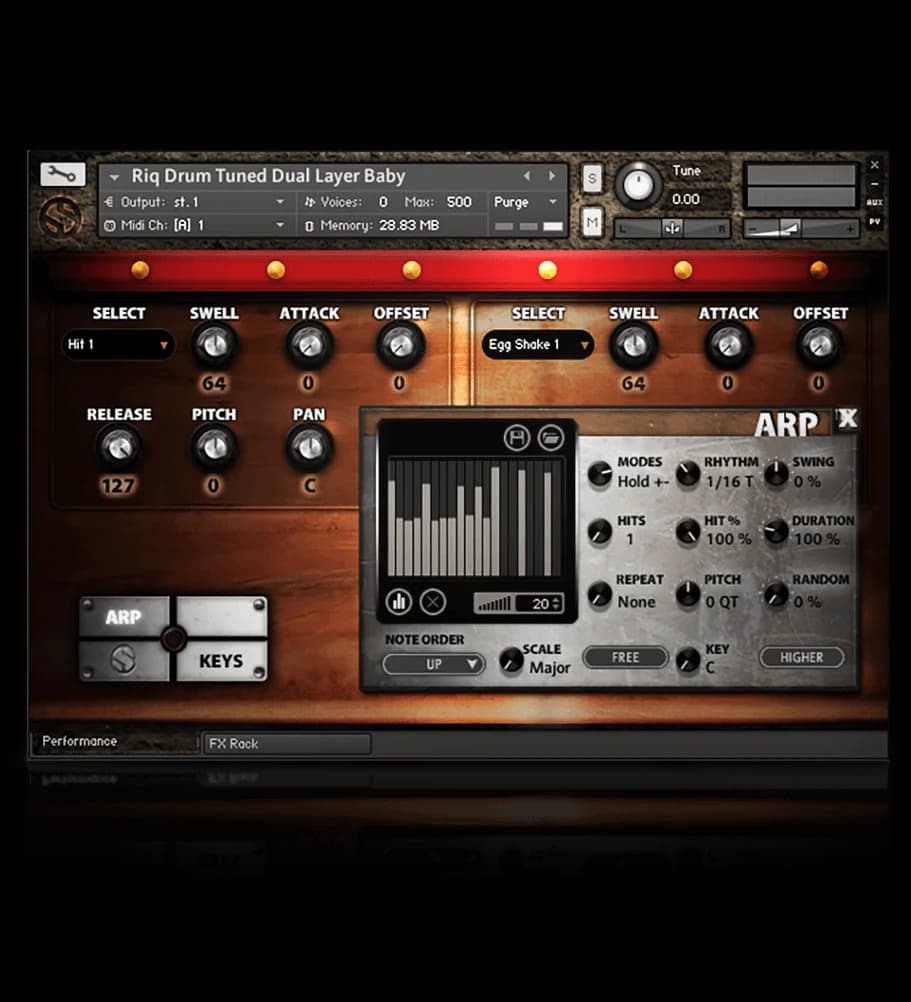Click the wrench edit instrument icon
The width and height of the screenshot is (911, 1002).
click(63, 174)
